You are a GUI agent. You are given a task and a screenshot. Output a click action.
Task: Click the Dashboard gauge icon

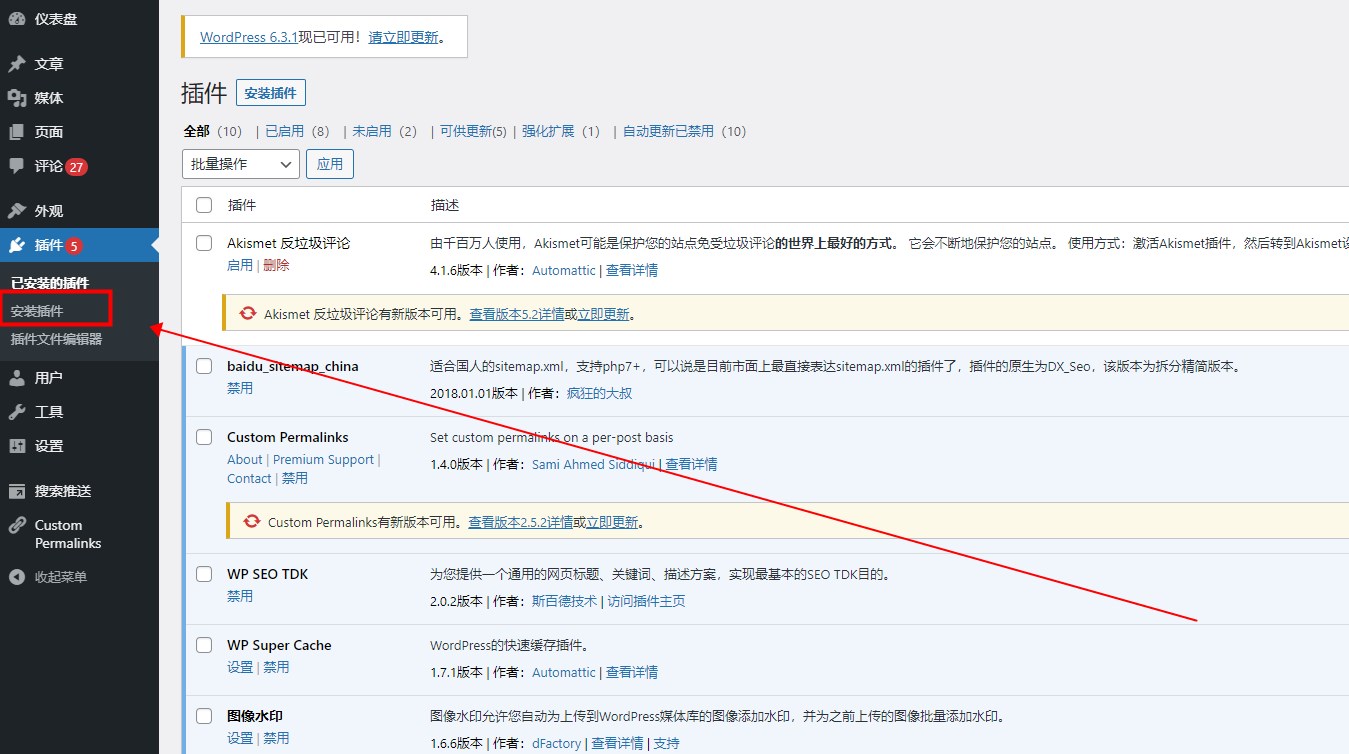[x=16, y=19]
